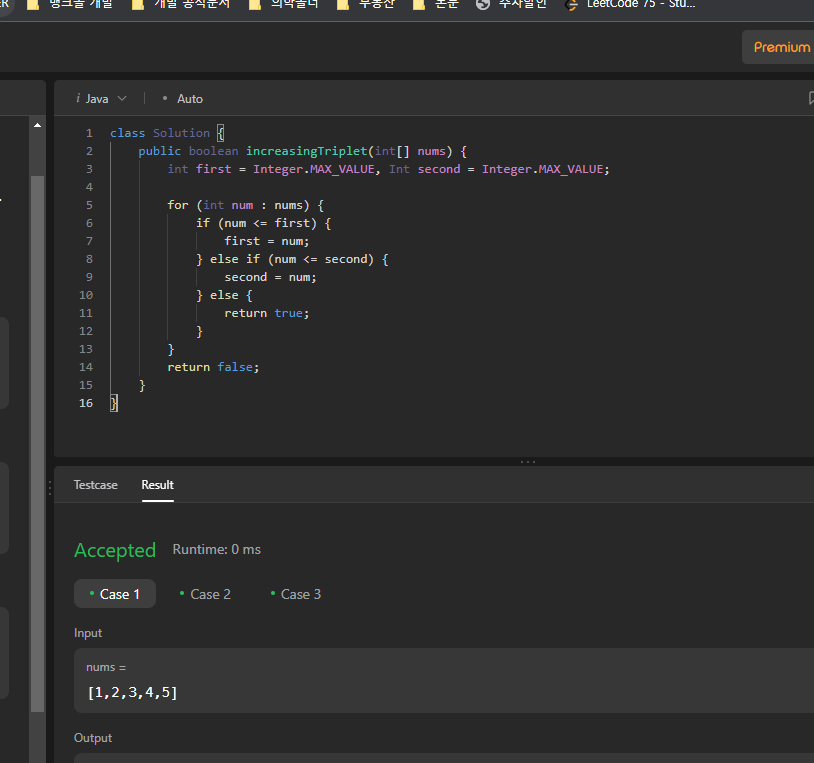
Task: Click the 'Input' label
Action: [88, 633]
